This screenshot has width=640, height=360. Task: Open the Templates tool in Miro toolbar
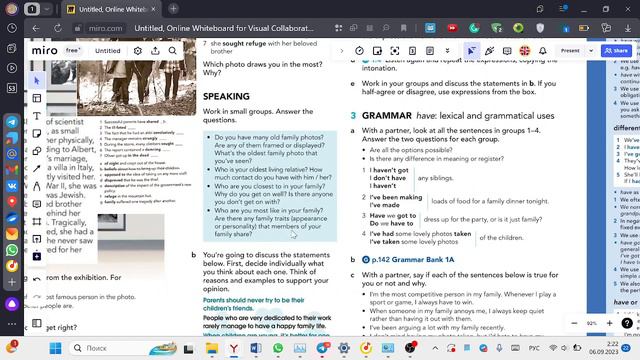[37, 98]
